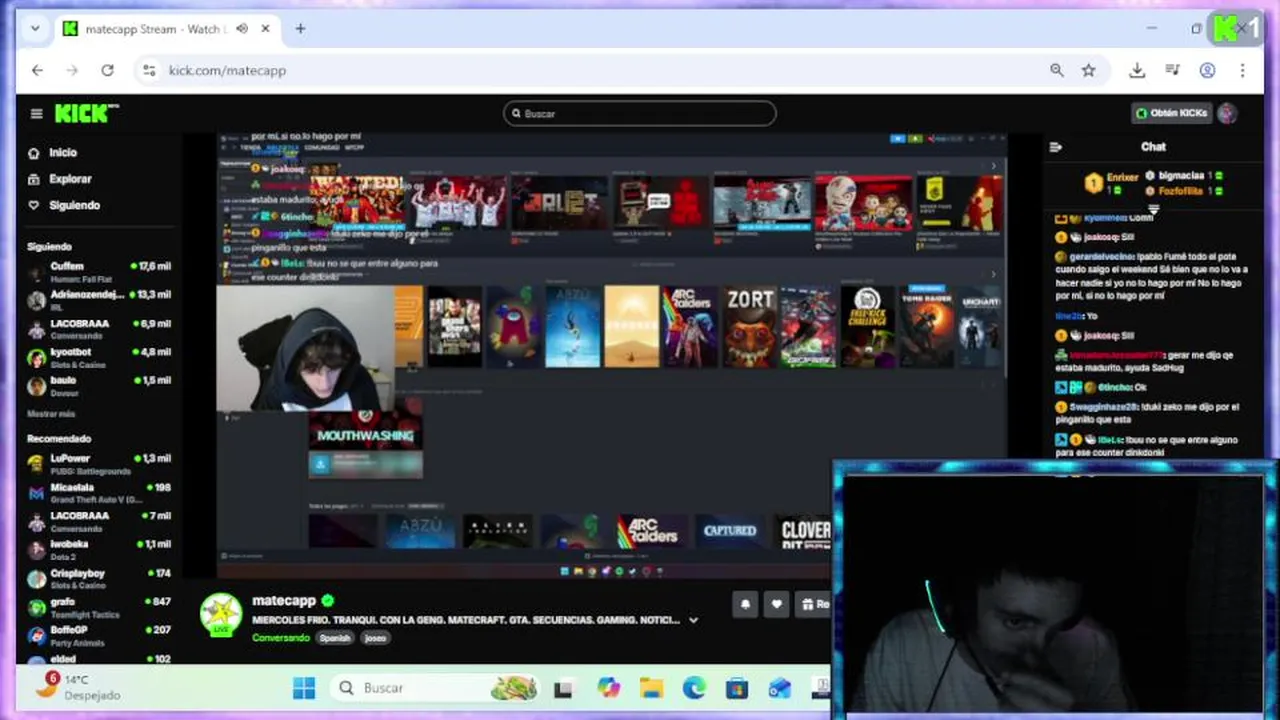1280x720 pixels.
Task: Open File Explorer from the taskbar
Action: tap(652, 688)
